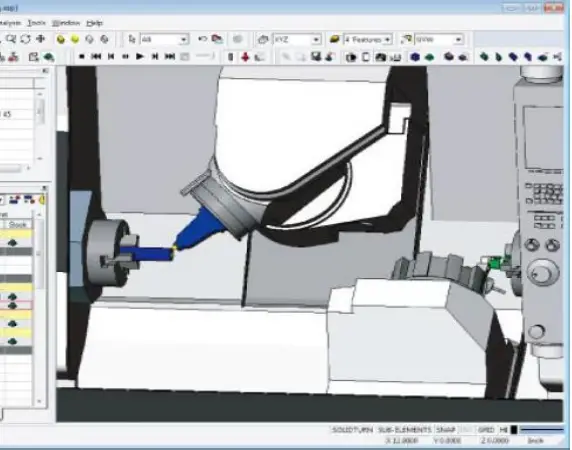Open the Window menu
The image size is (572, 450).
[x=66, y=23]
